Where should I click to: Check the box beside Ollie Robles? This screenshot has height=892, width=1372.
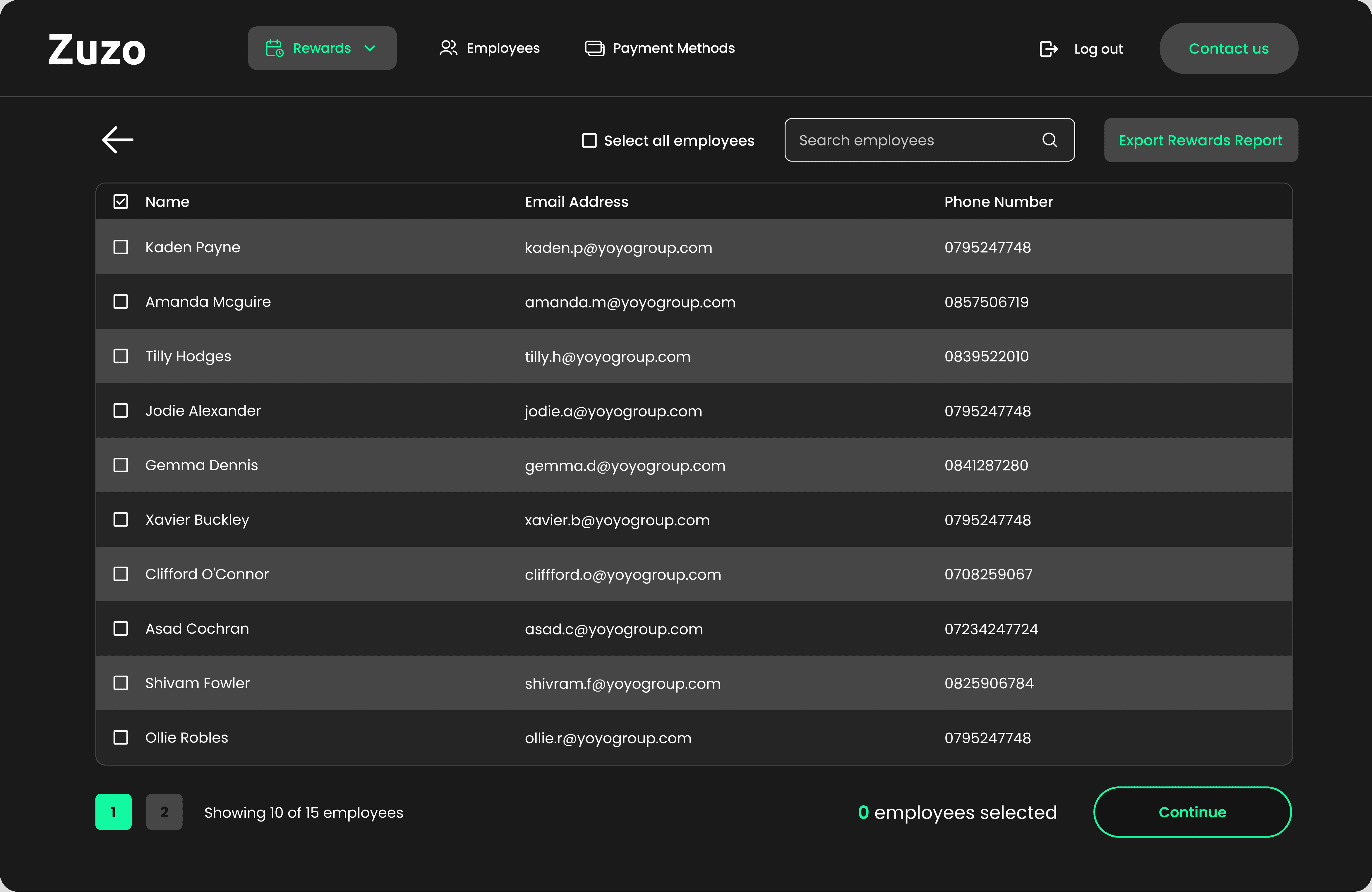tap(121, 737)
